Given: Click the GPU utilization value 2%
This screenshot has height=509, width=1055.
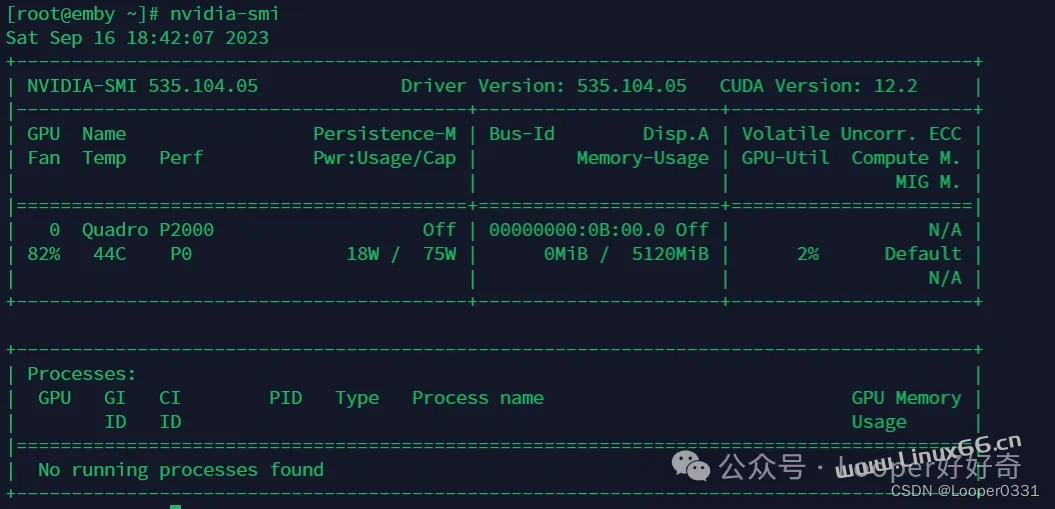Looking at the screenshot, I should click(x=807, y=253).
